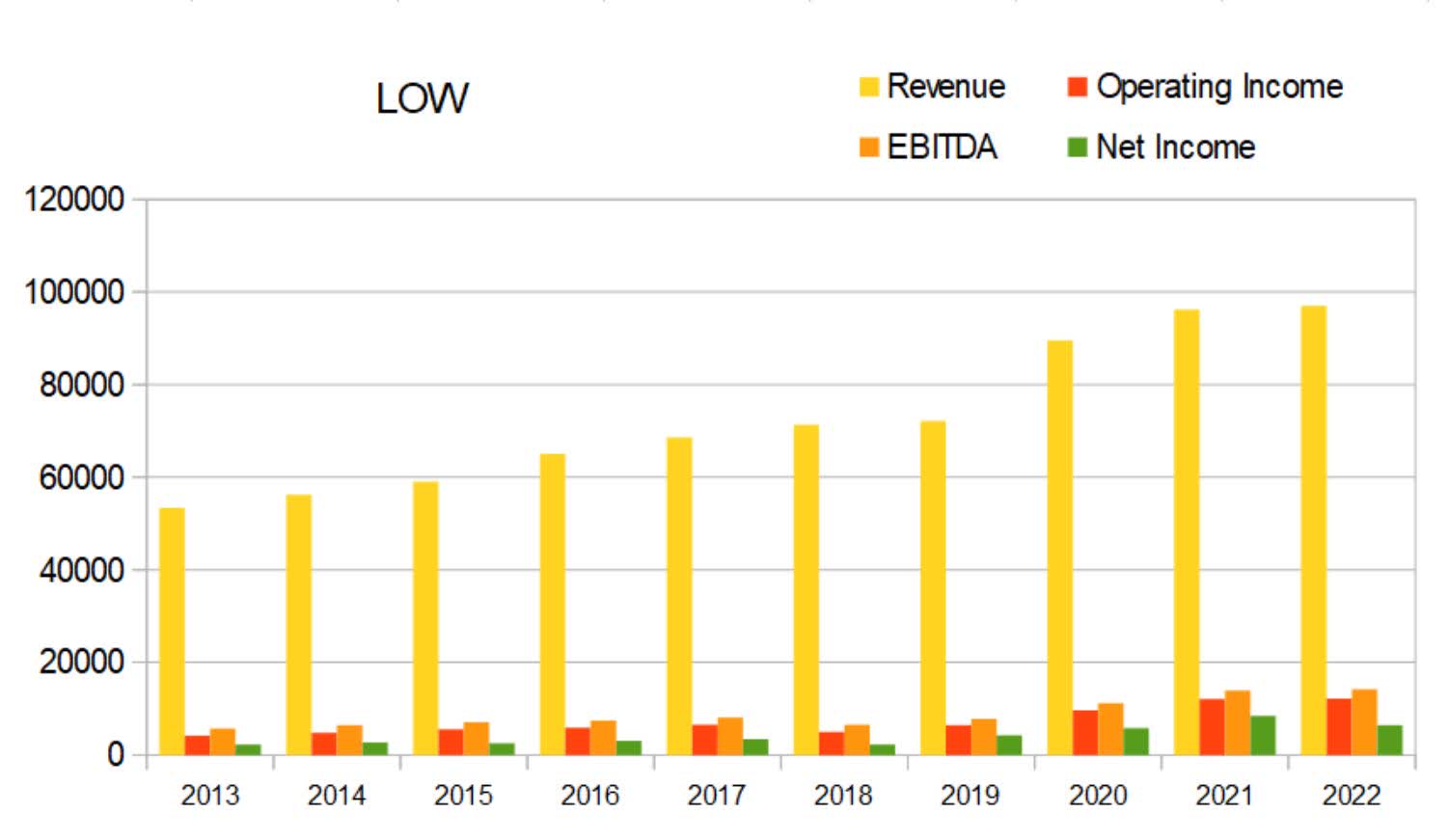Click the 60000 y-axis label

(x=81, y=477)
